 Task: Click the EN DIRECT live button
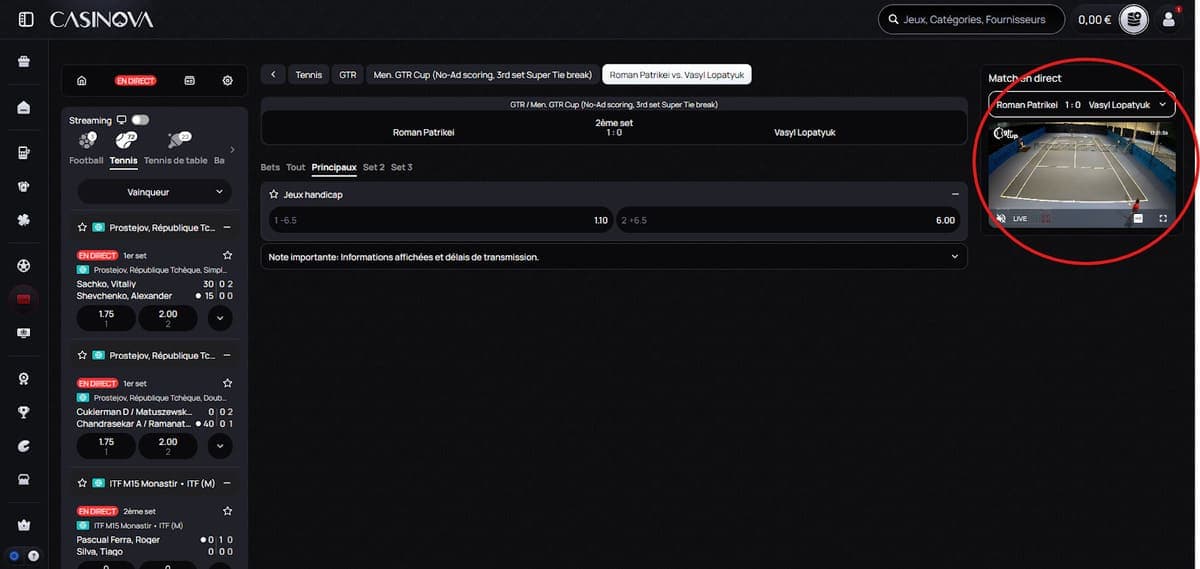(x=135, y=80)
